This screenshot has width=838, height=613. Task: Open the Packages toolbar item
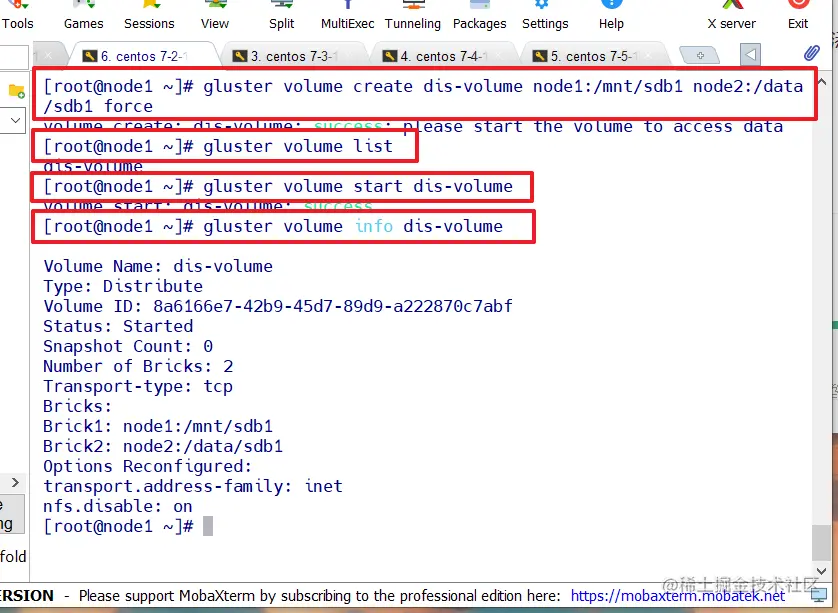pos(479,16)
